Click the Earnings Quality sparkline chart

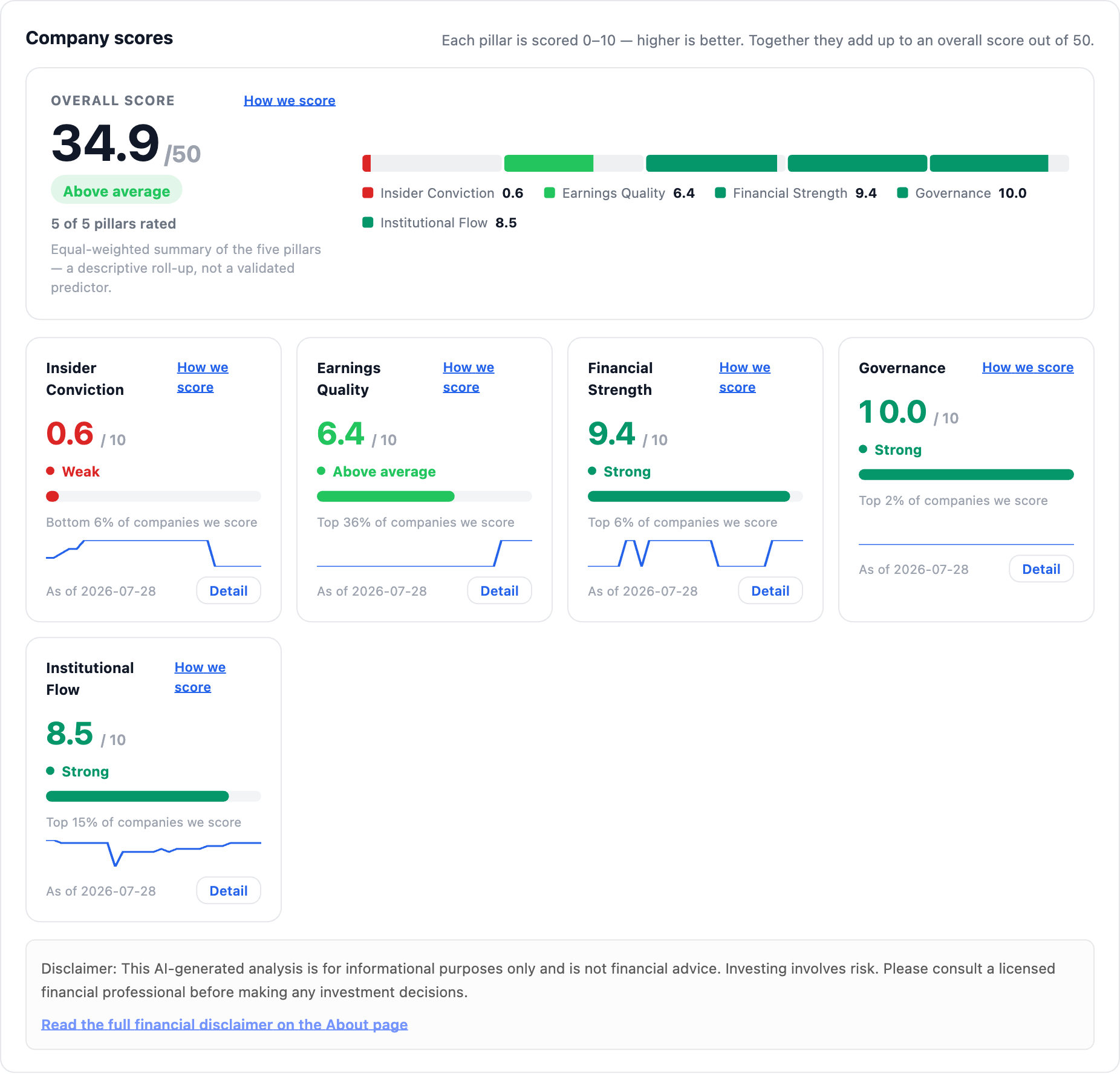coord(425,553)
